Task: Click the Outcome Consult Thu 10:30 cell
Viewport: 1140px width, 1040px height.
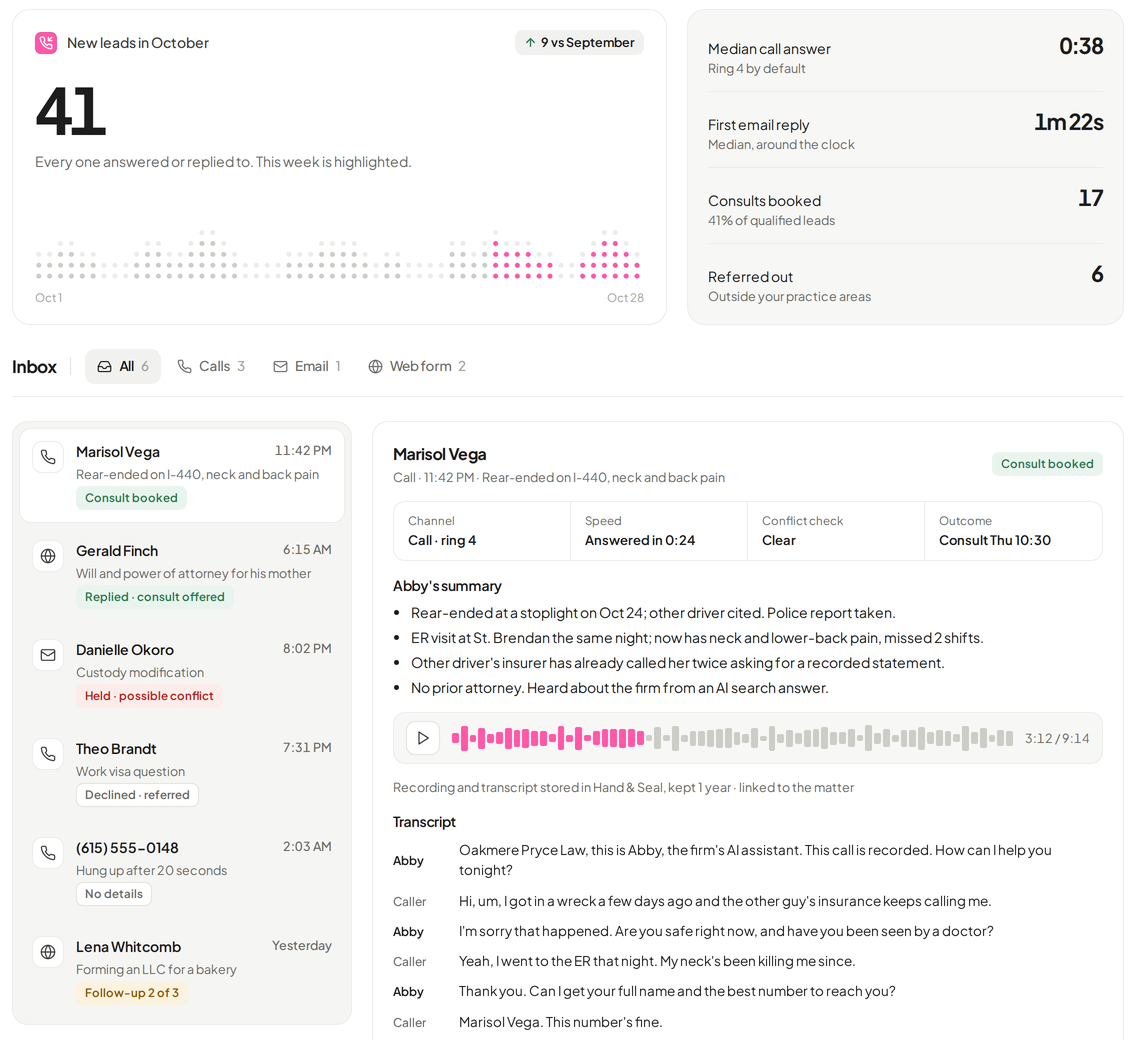Action: pyautogui.click(x=1013, y=531)
